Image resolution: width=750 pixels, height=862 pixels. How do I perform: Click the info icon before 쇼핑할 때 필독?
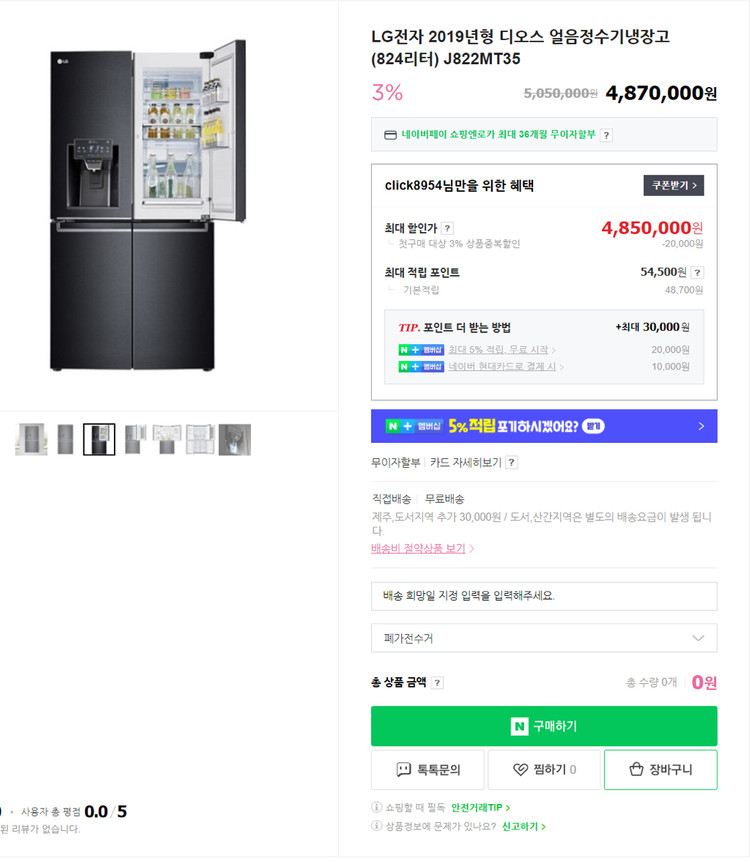click(x=375, y=805)
